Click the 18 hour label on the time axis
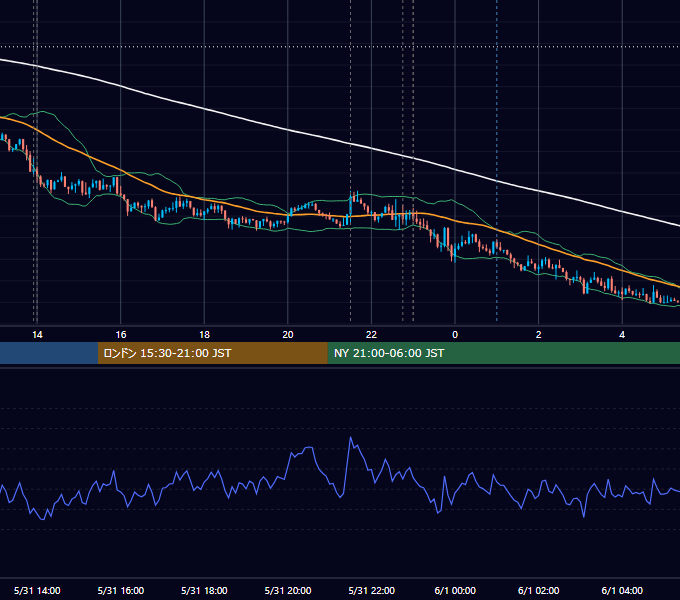680x600 pixels. [x=204, y=335]
